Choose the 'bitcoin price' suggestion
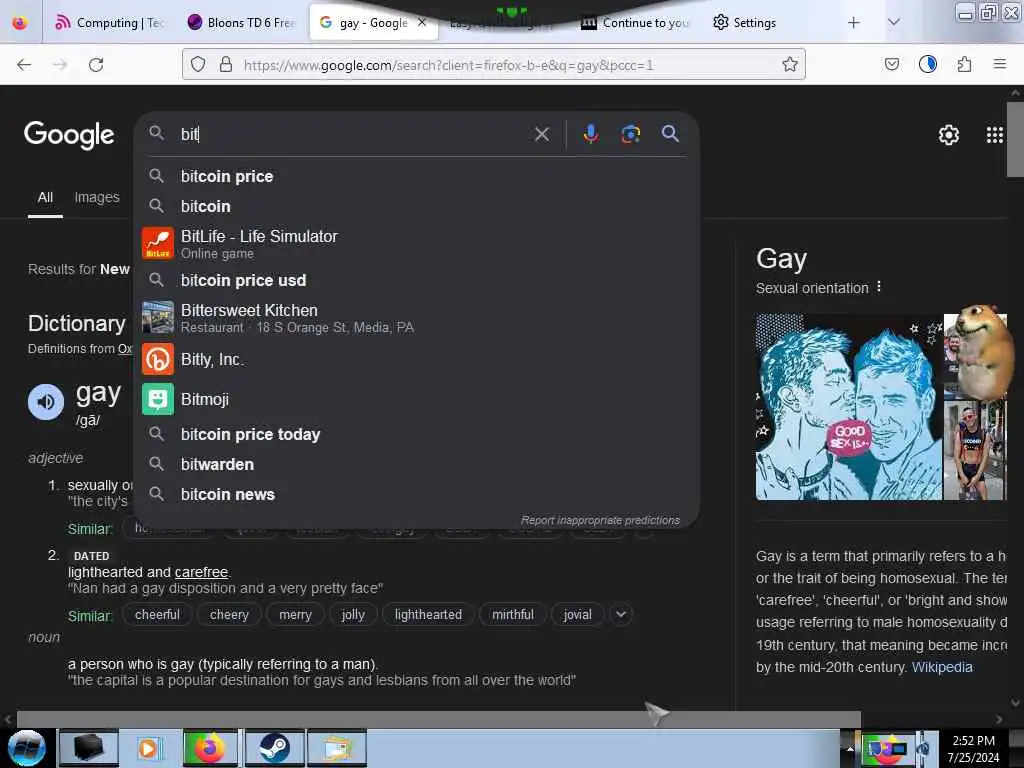This screenshot has width=1024, height=768. [x=416, y=176]
